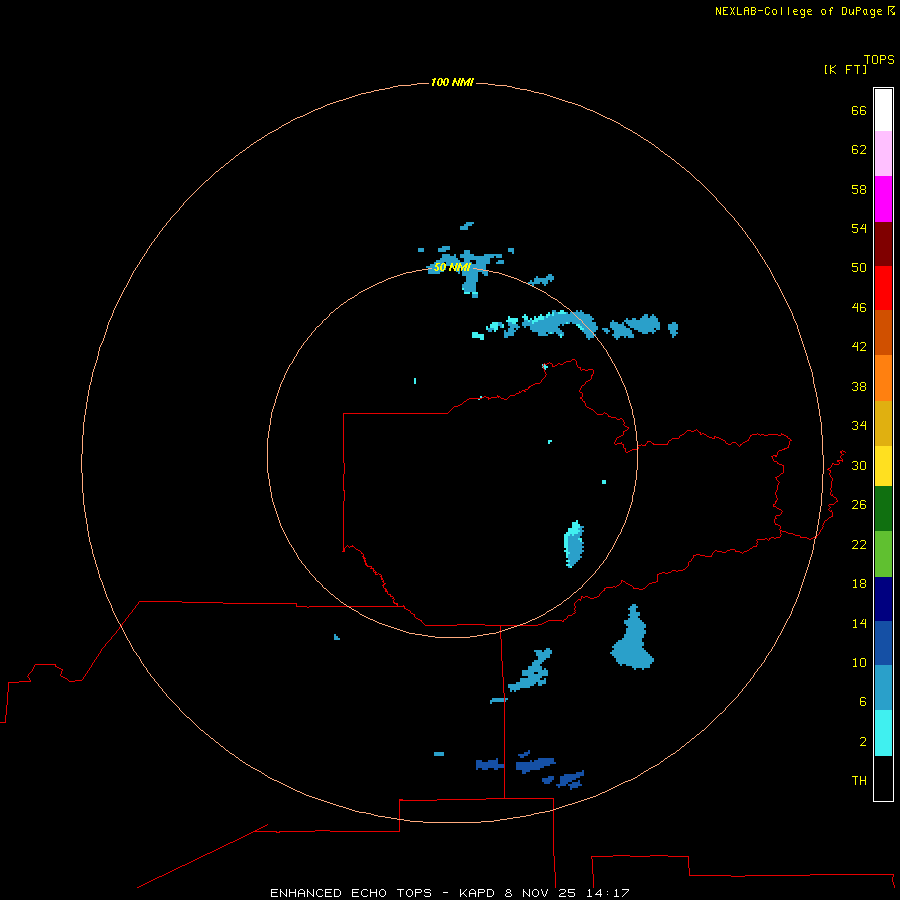Click the 14:17 timestamp in footer
Image resolution: width=900 pixels, height=900 pixels.
pyautogui.click(x=608, y=893)
